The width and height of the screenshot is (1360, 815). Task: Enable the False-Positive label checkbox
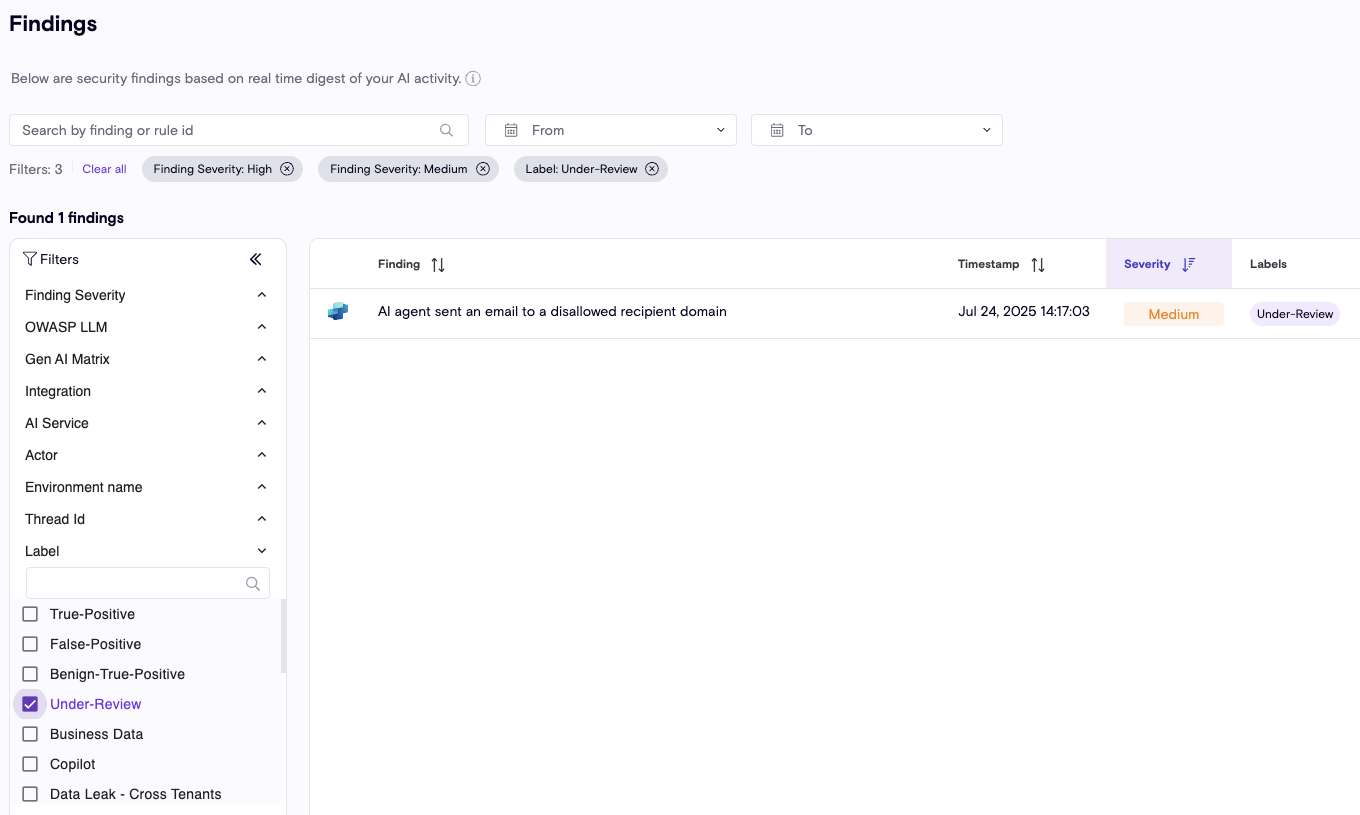[x=30, y=644]
